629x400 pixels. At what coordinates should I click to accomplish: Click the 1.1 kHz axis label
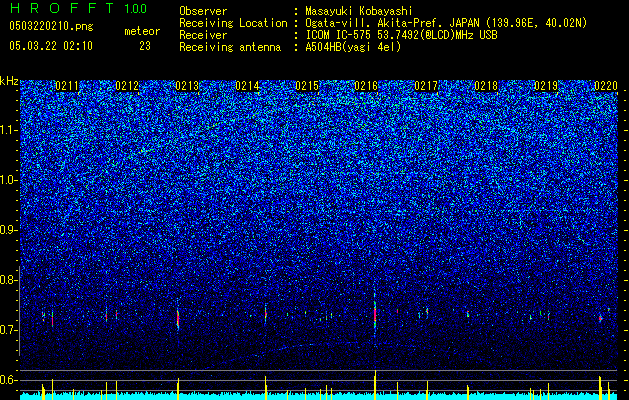coord(8,130)
